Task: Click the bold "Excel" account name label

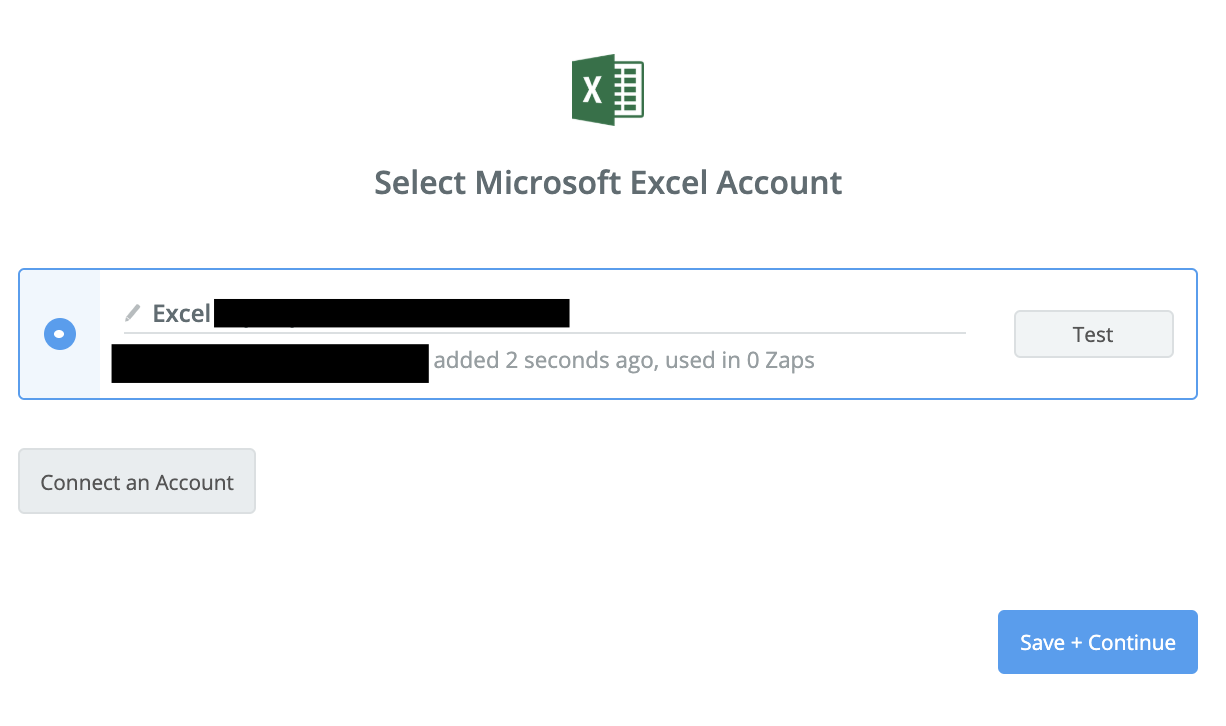Action: 181,313
